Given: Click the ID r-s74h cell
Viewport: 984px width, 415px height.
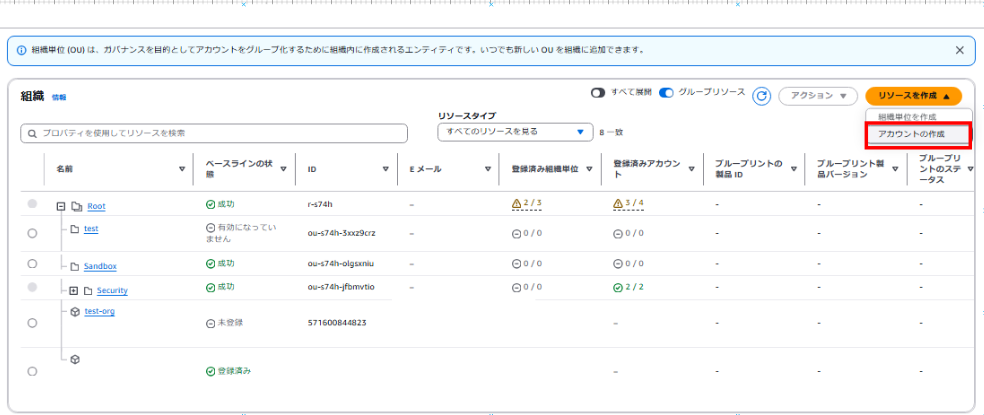Looking at the screenshot, I should coord(322,205).
